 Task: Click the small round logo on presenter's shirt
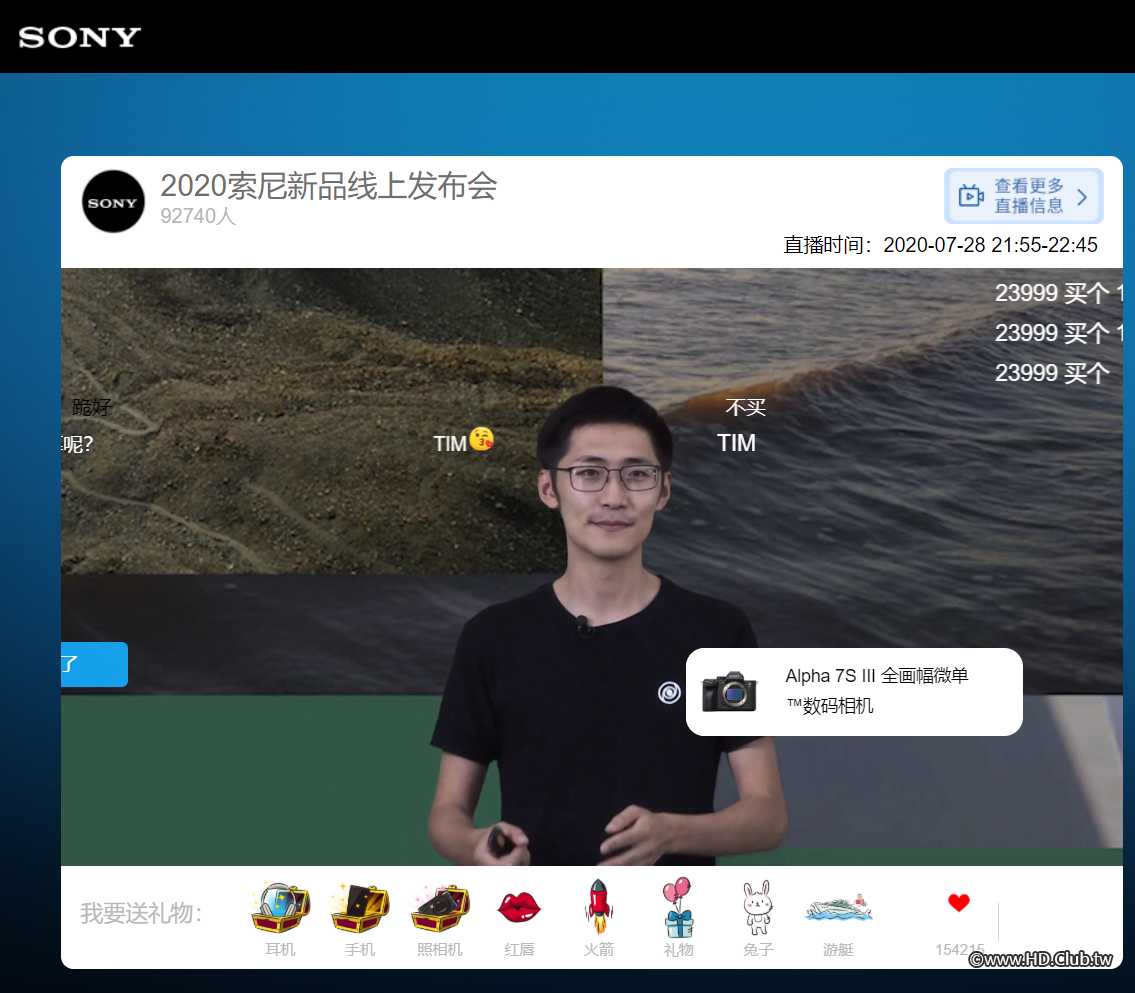pos(669,693)
